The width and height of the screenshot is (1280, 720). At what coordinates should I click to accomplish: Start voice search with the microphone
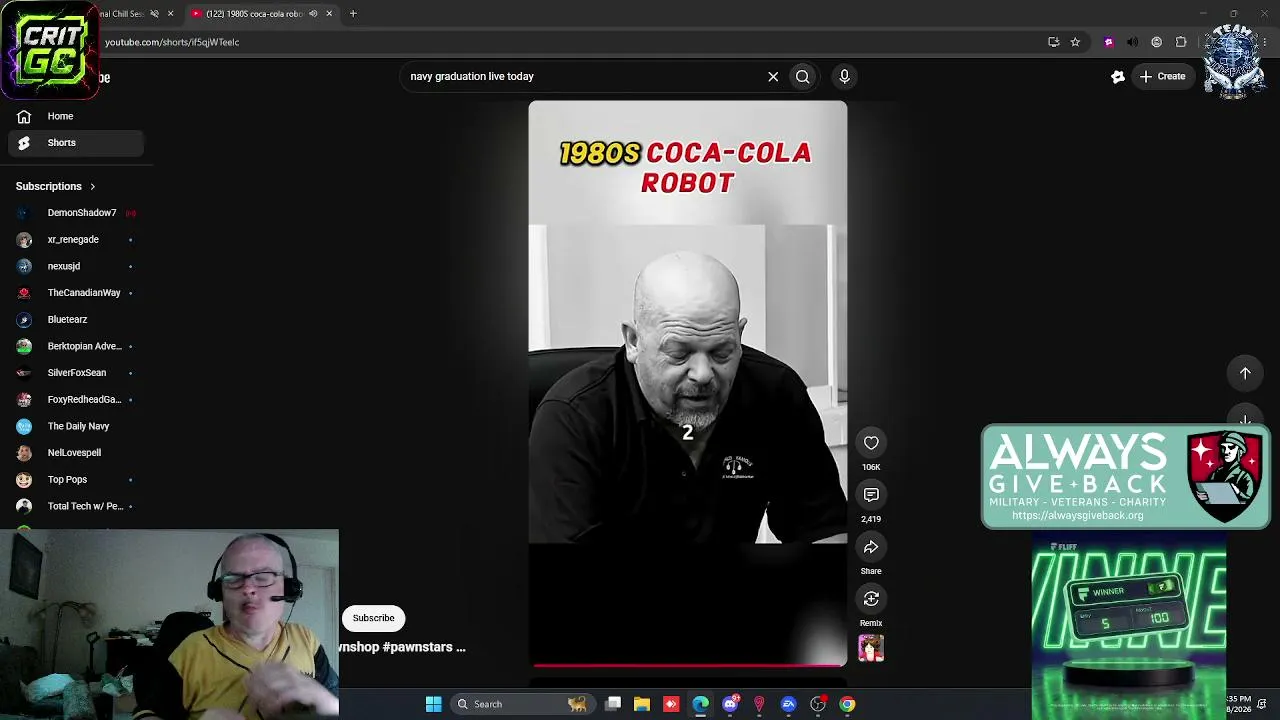[x=844, y=76]
